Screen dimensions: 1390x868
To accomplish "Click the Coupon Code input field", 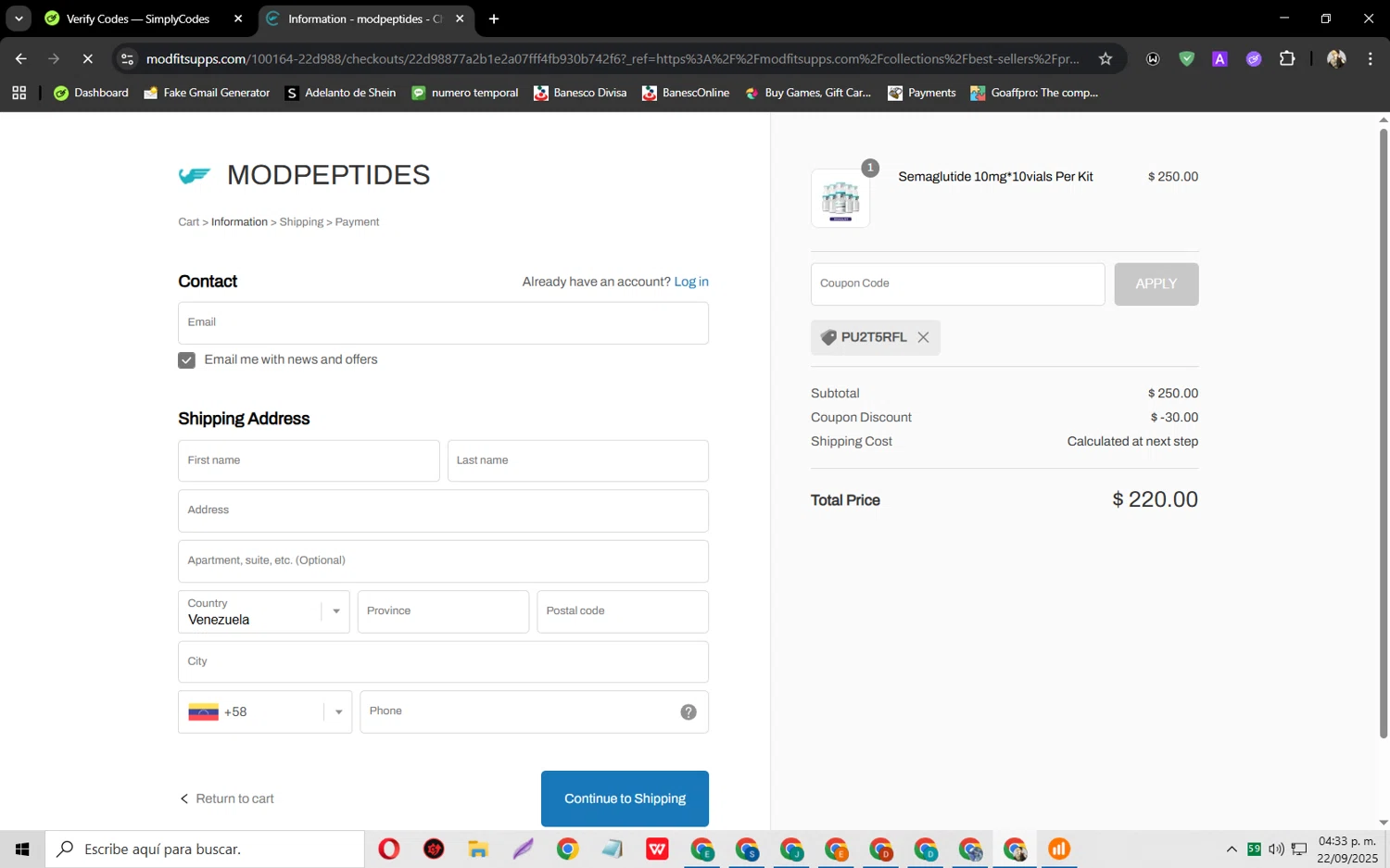I will pyautogui.click(x=957, y=283).
